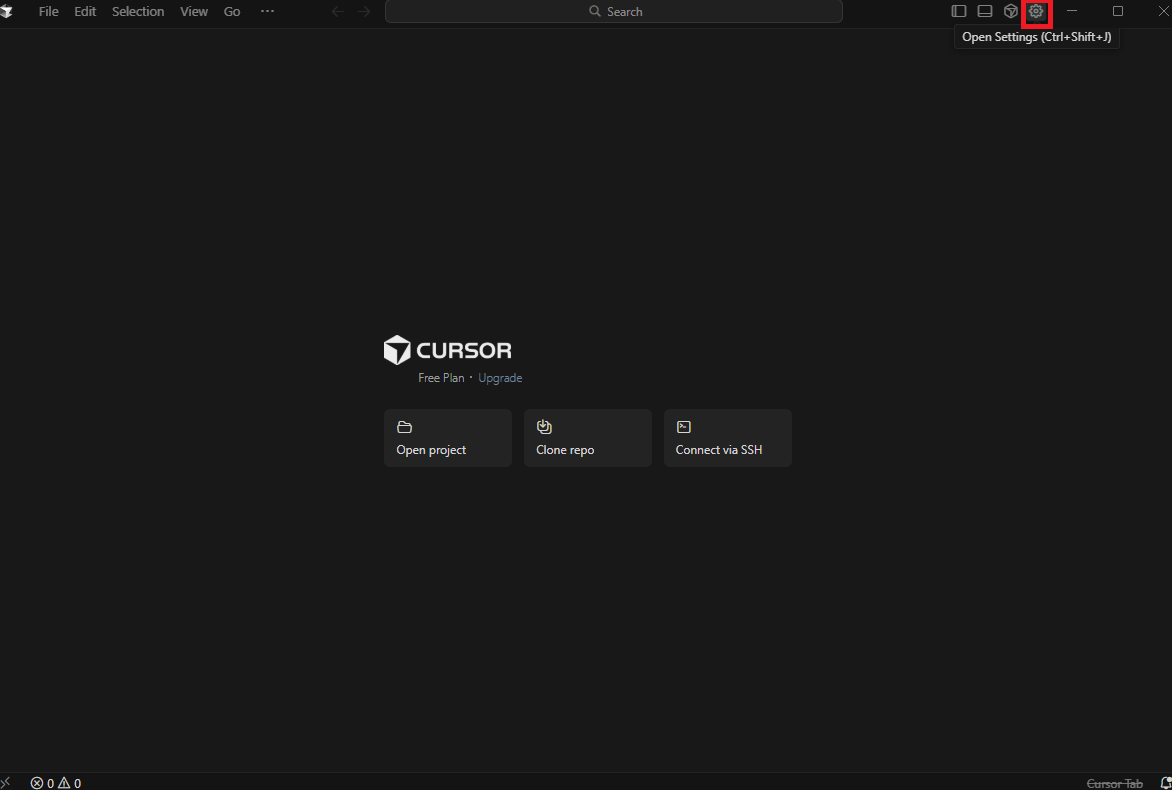Click Open project button
Screen dimensions: 1172x790
click(x=448, y=438)
